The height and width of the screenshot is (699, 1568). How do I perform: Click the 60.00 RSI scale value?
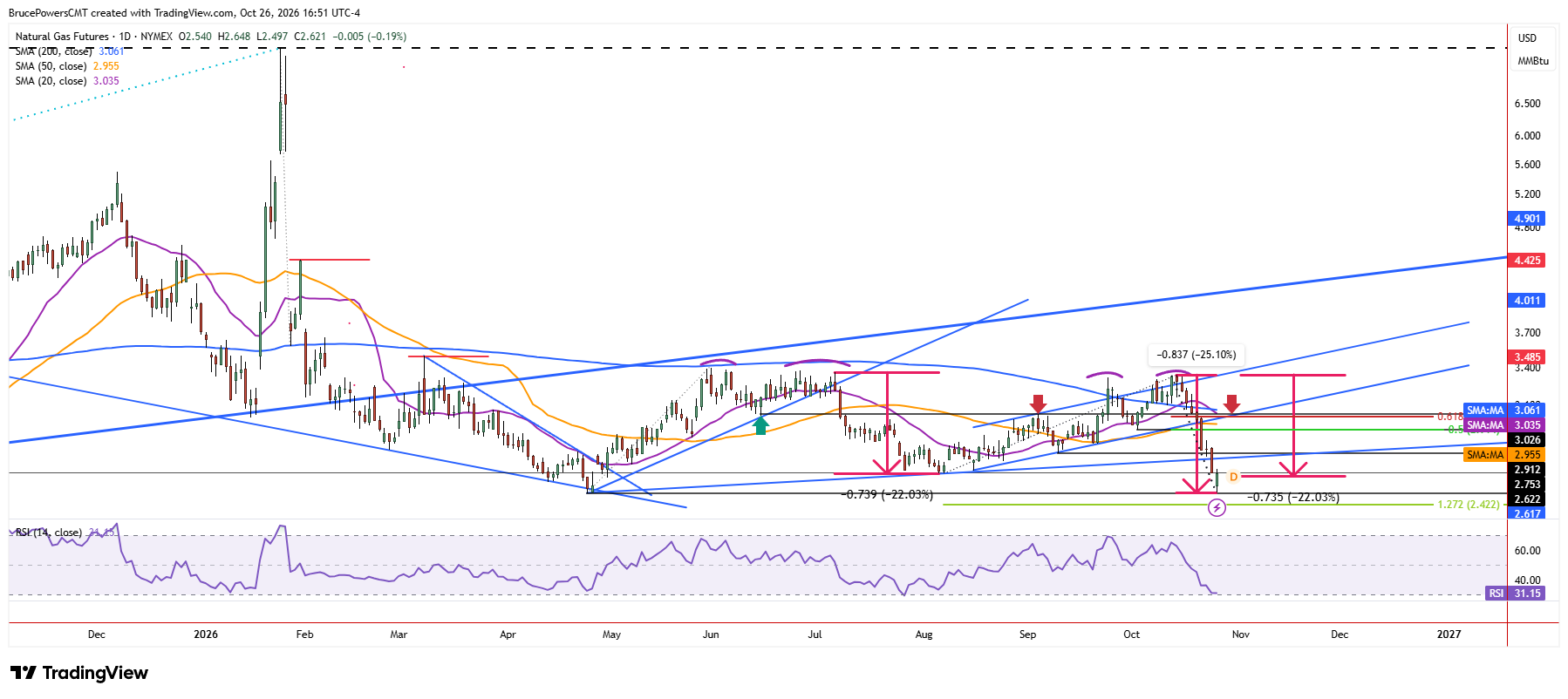(x=1527, y=551)
